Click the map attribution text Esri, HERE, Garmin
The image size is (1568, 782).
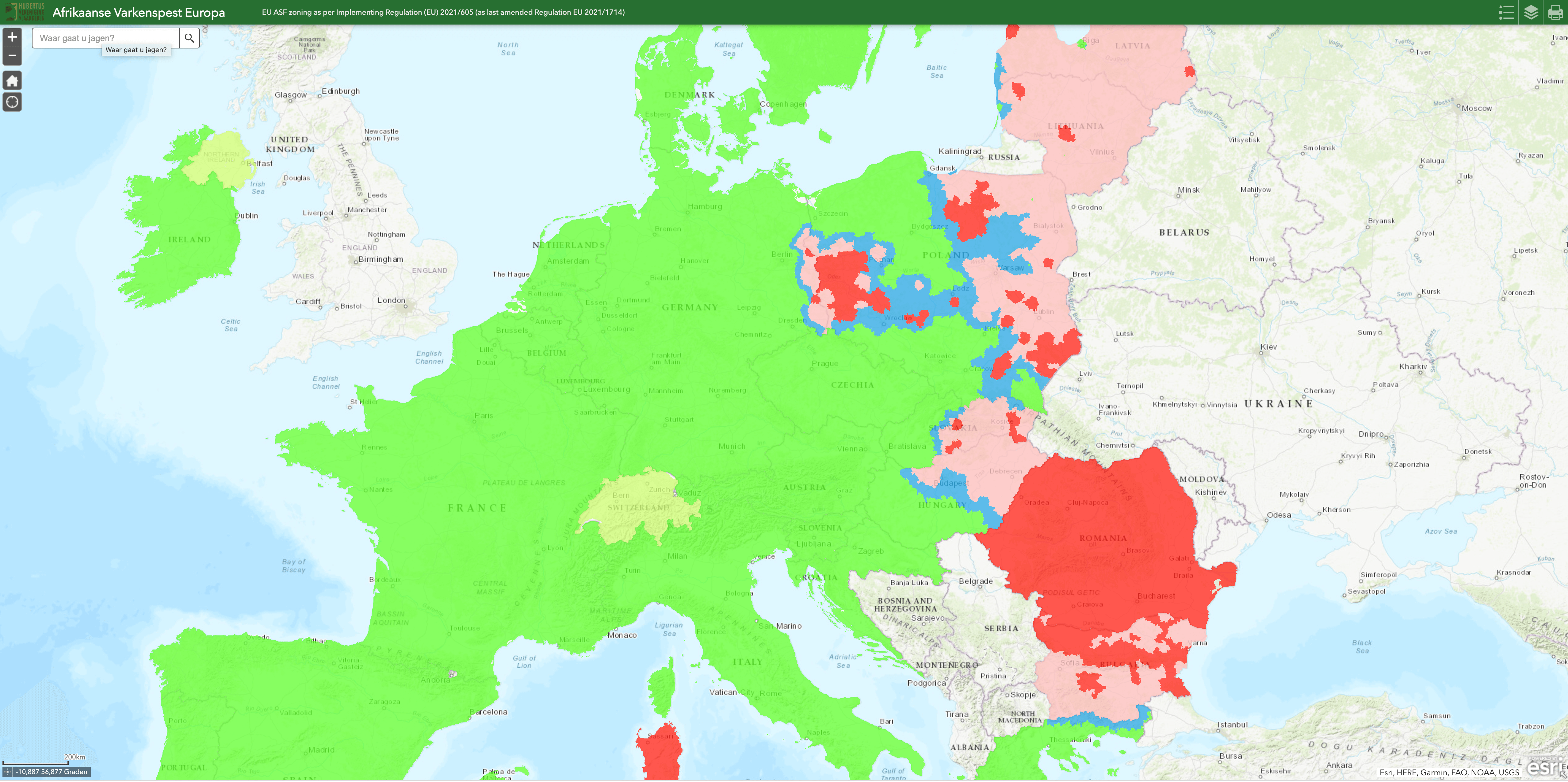tap(1449, 772)
